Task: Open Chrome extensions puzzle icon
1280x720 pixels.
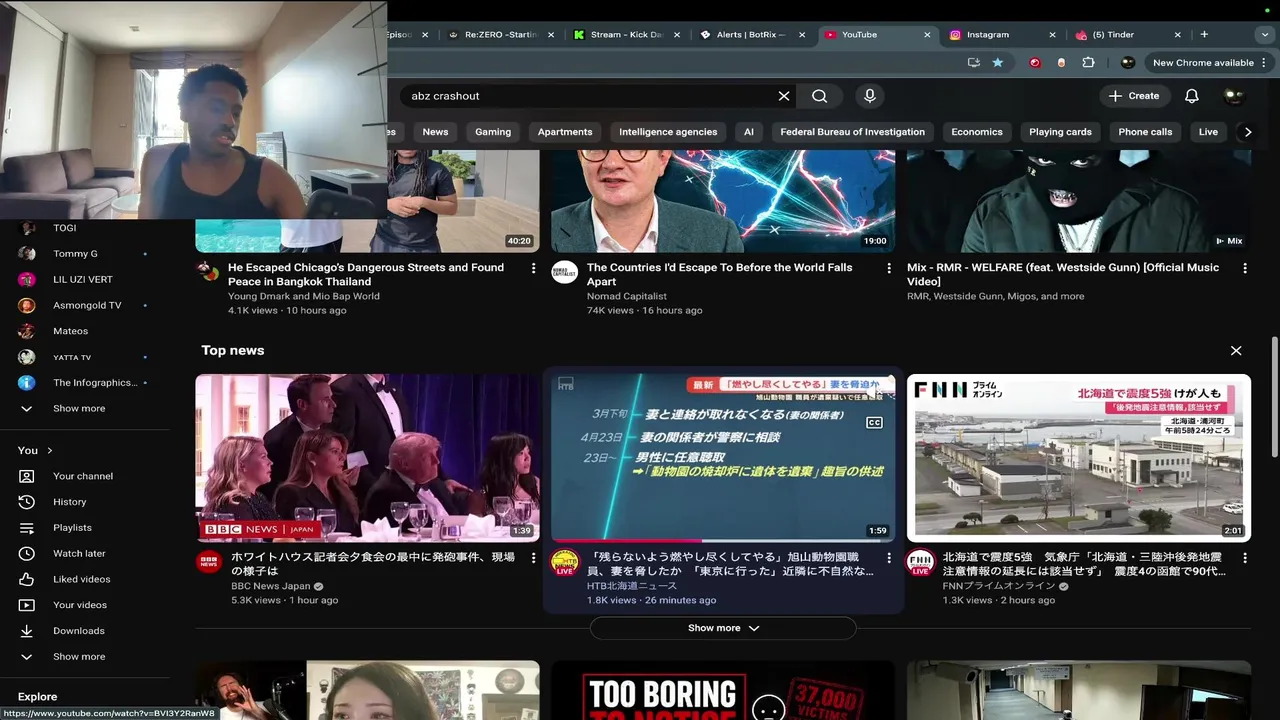Action: point(1088,62)
